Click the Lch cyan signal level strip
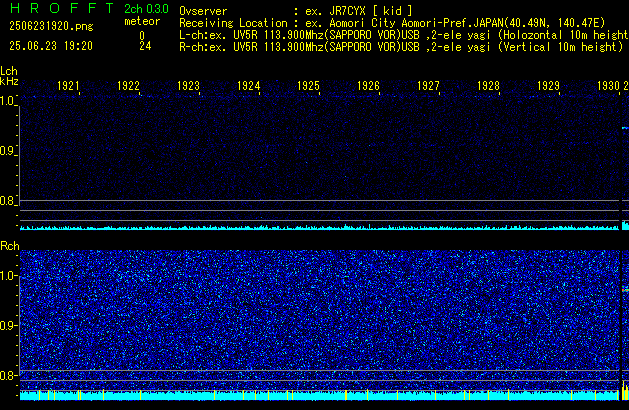Viewport: 629px width, 410px height. coord(320,227)
